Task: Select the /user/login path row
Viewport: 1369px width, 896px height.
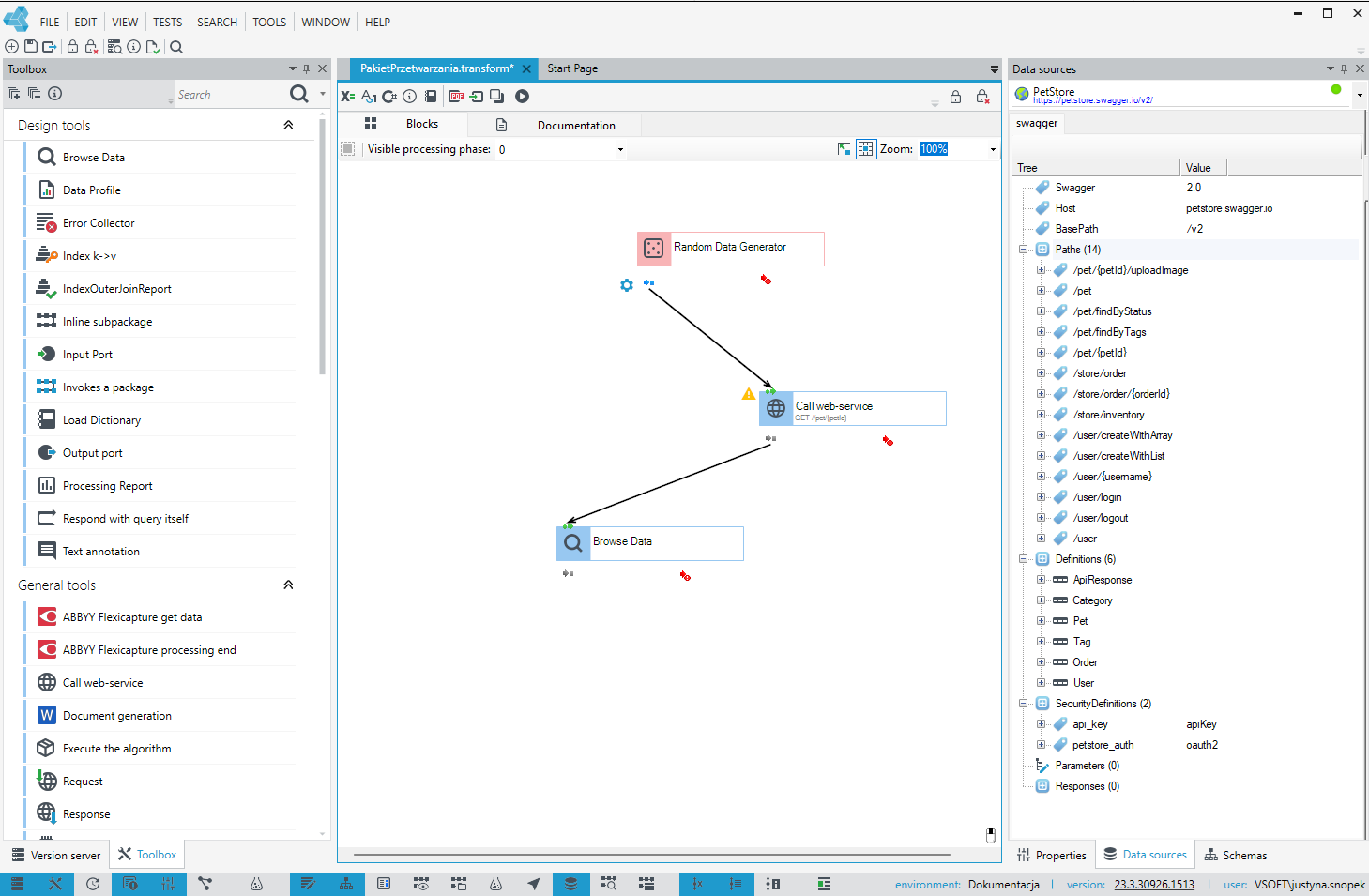Action: [x=1096, y=497]
